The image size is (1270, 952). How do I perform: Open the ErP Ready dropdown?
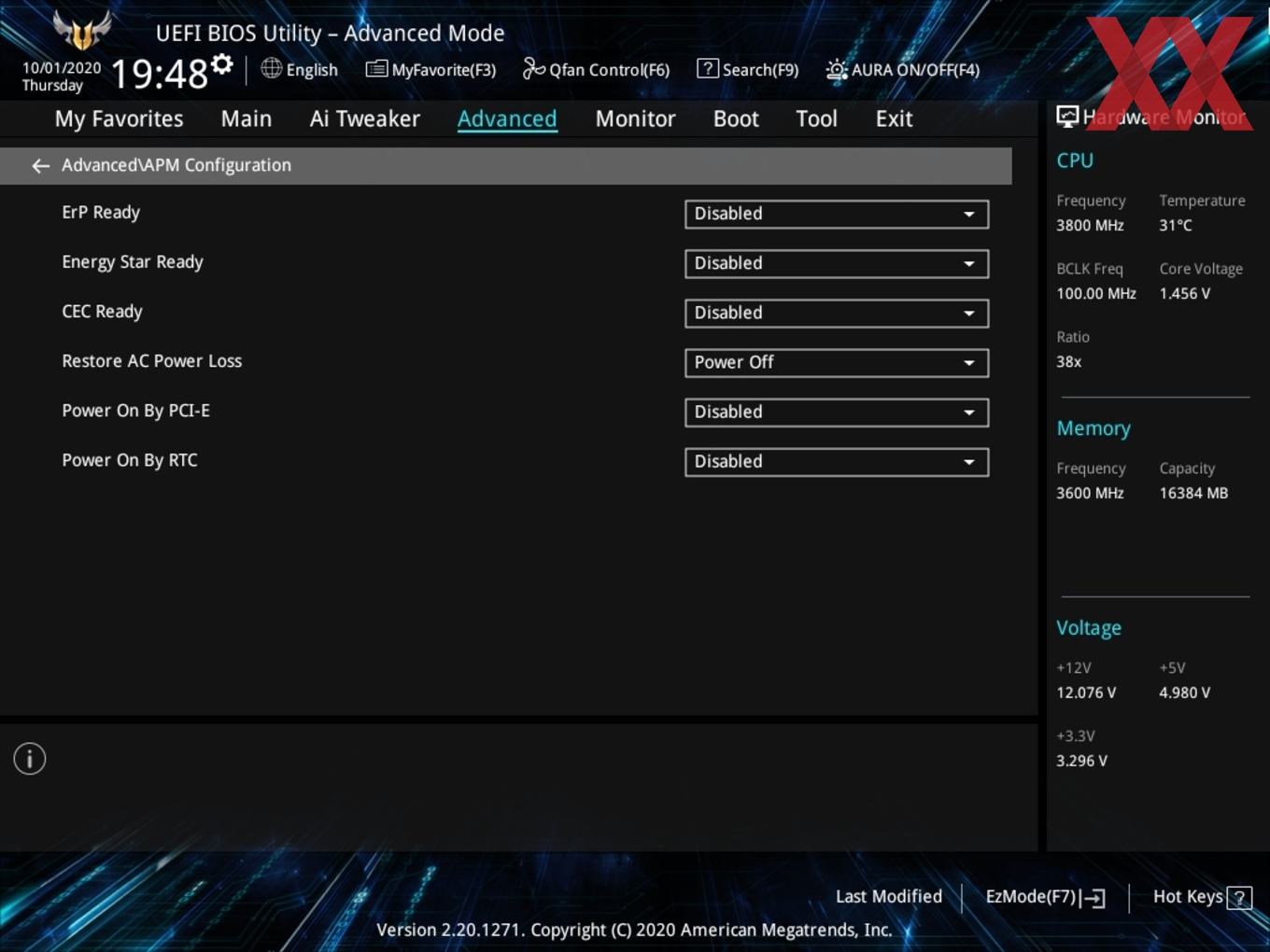click(837, 214)
